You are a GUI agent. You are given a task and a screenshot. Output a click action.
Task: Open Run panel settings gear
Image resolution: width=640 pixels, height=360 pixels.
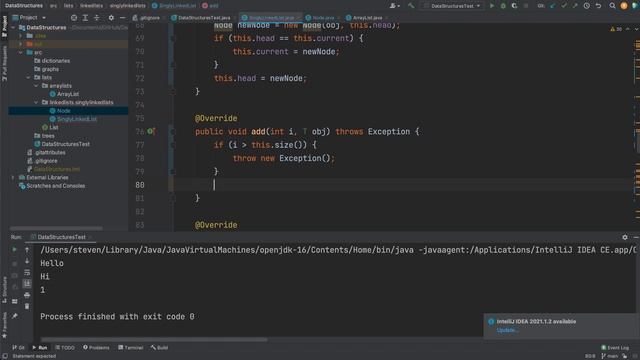click(x=625, y=237)
